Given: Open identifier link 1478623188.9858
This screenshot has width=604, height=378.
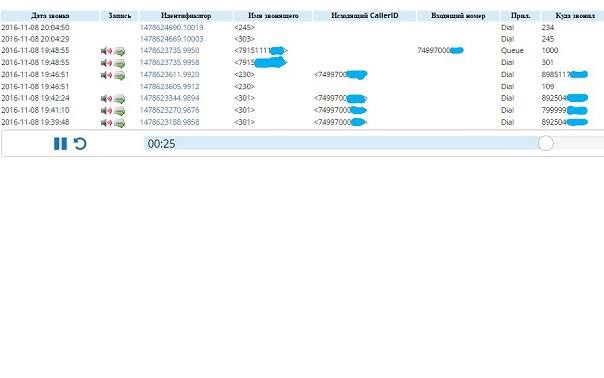Looking at the screenshot, I should tap(169, 122).
